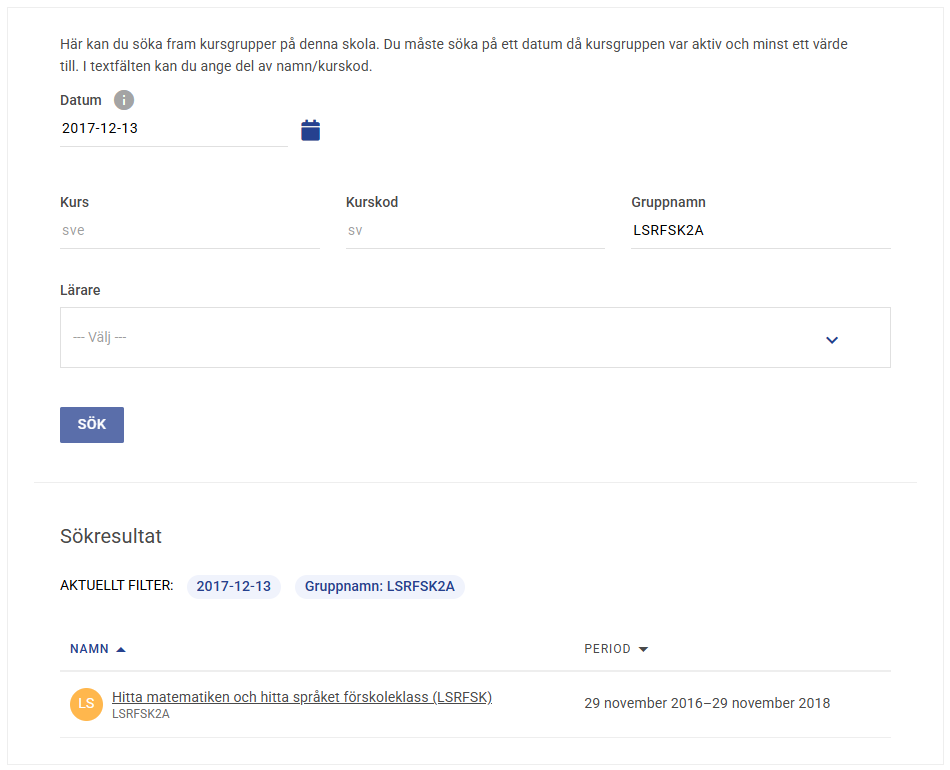
Task: Click the 2017-12-13 filter chip
Action: click(234, 586)
